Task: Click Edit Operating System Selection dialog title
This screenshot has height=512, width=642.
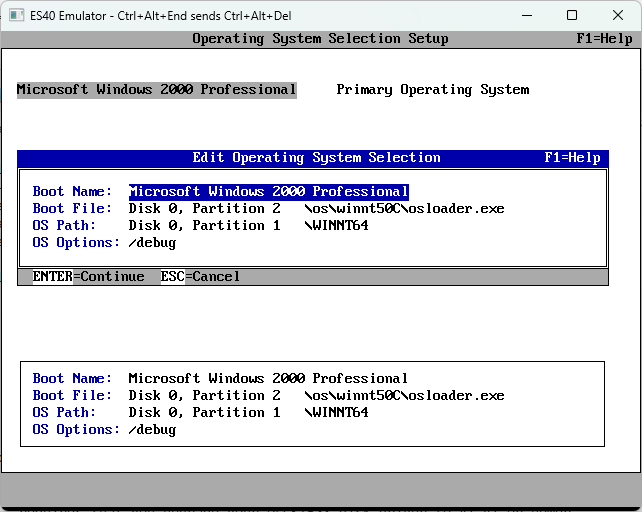Action: pos(316,158)
